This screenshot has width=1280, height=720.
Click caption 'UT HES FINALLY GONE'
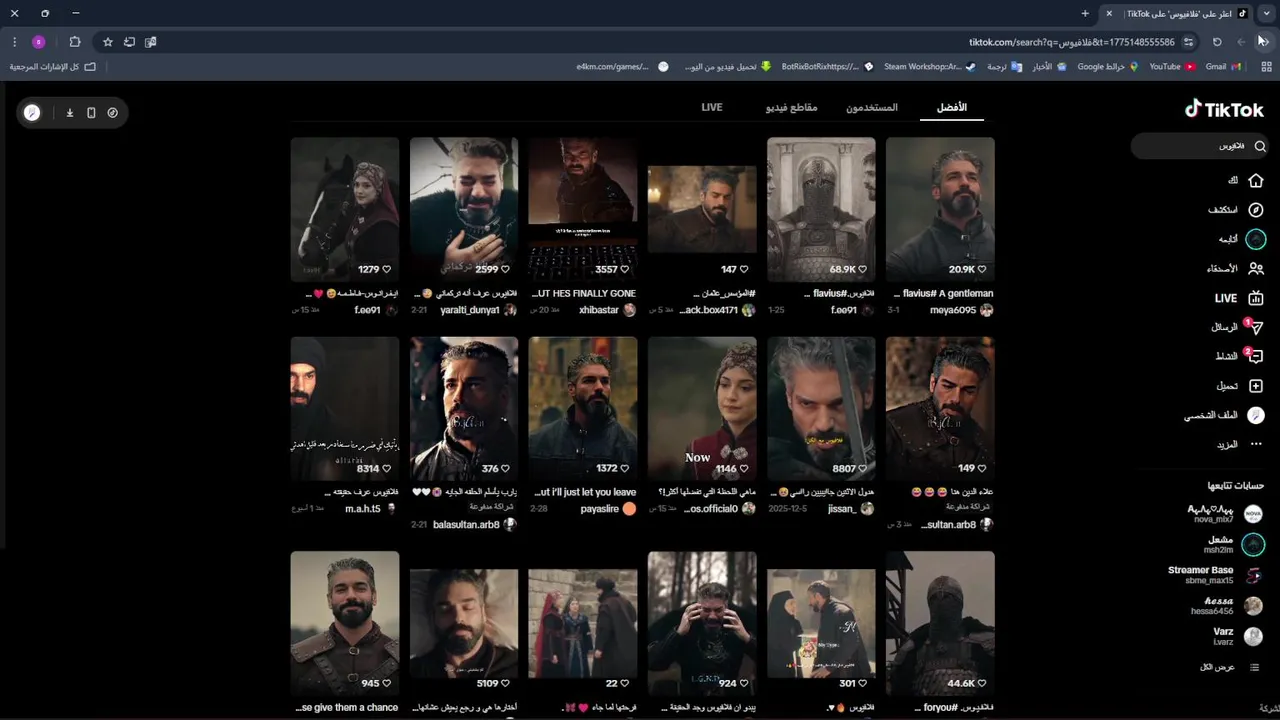point(583,294)
